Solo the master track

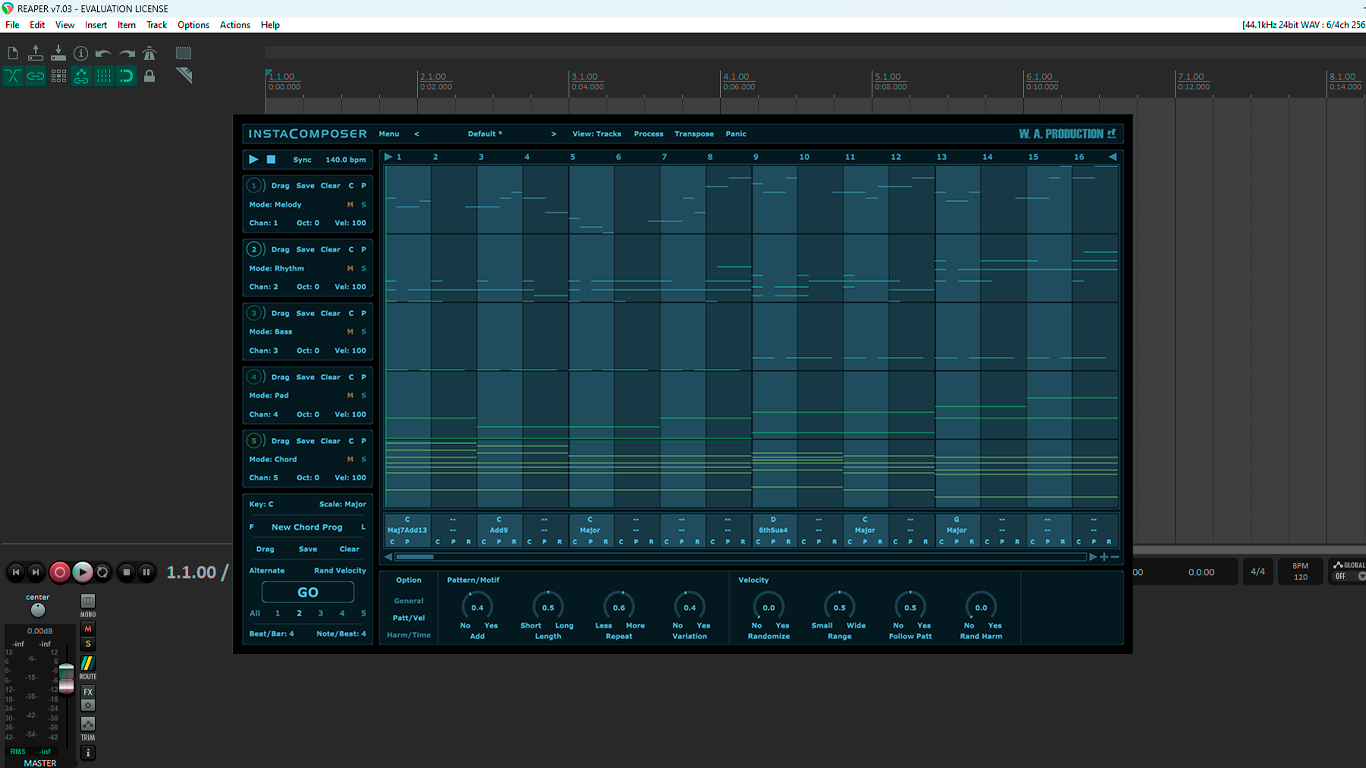(88, 644)
